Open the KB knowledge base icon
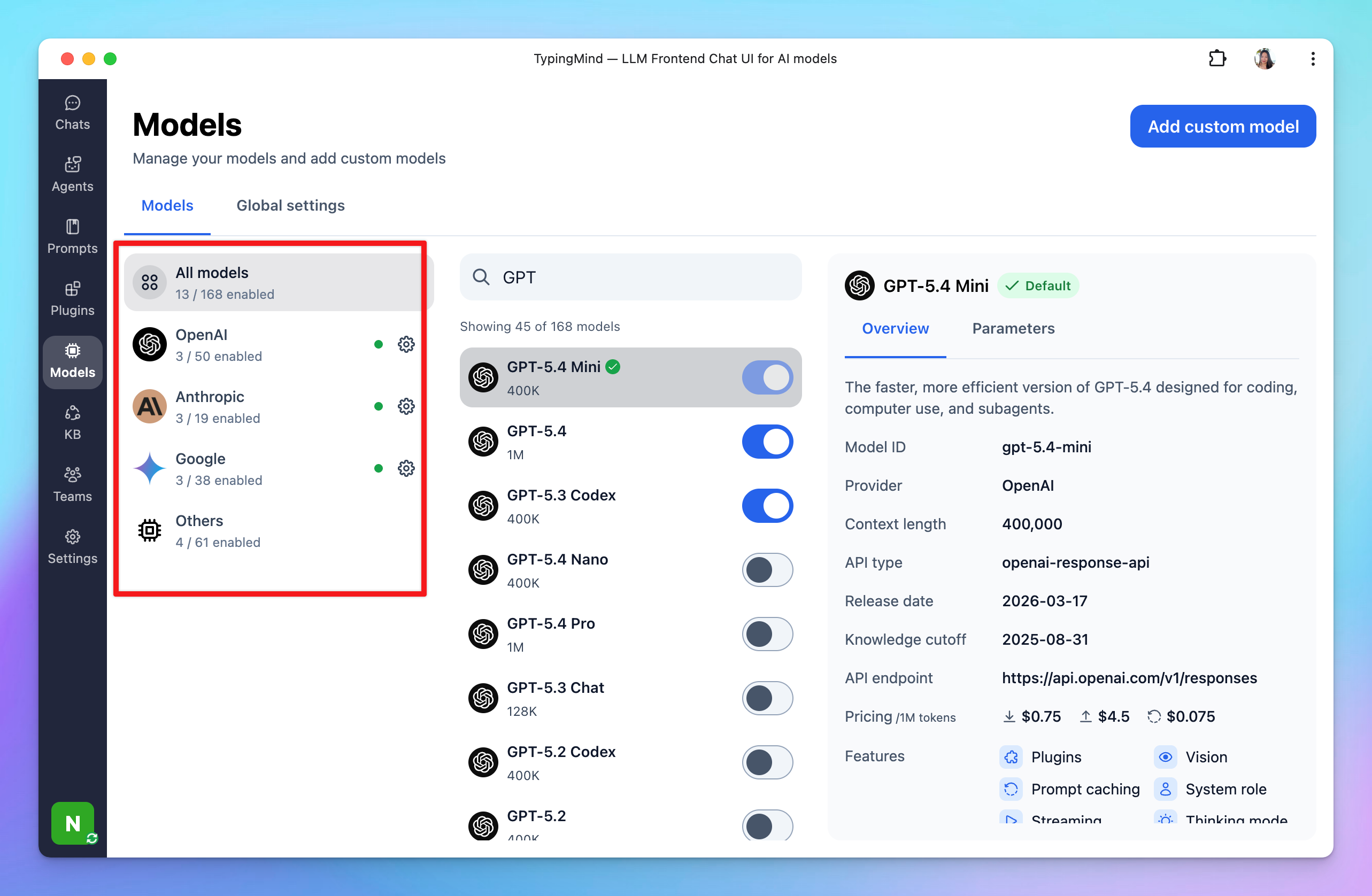1372x896 pixels. click(x=72, y=422)
